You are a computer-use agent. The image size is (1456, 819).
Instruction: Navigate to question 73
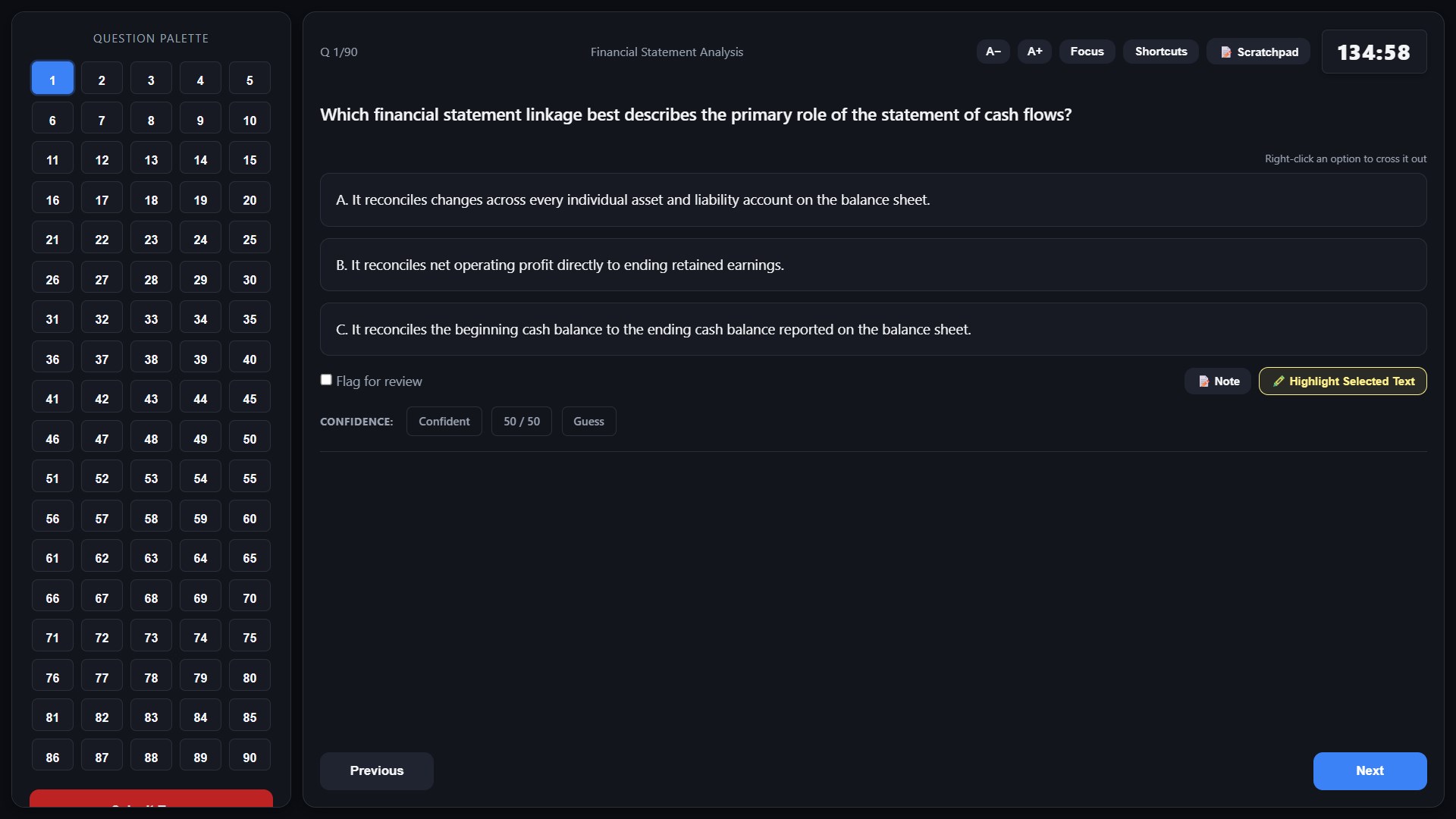(x=151, y=637)
